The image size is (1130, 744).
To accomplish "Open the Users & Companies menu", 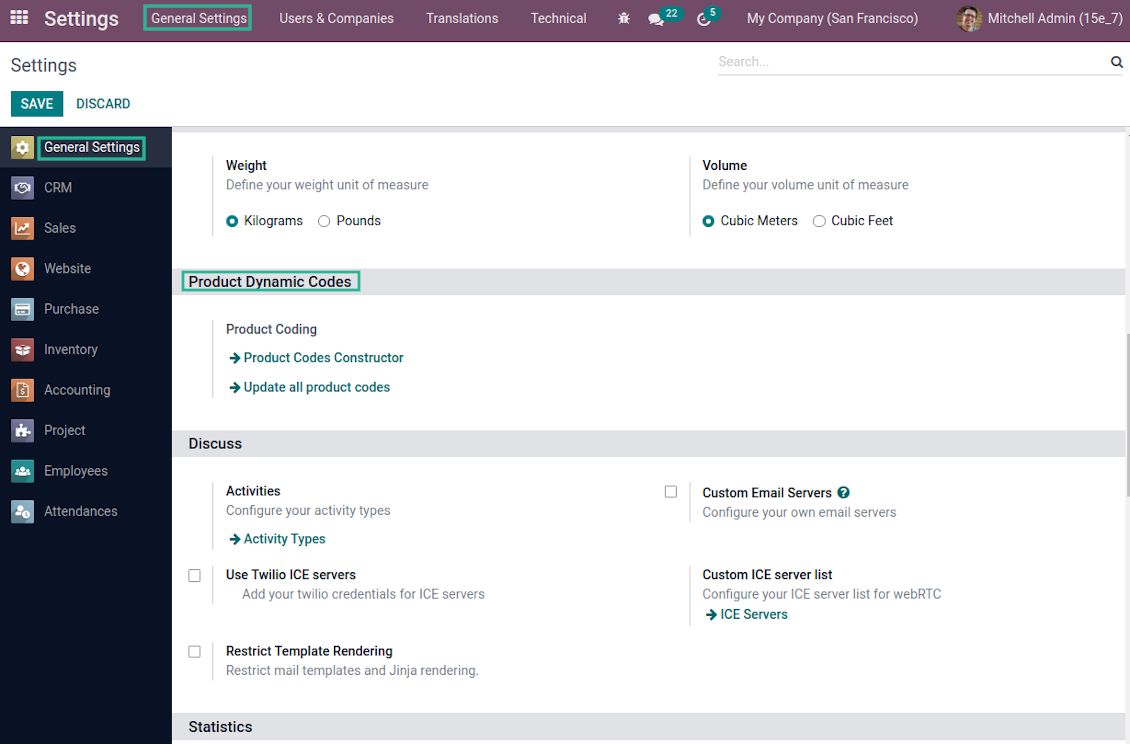I will pos(336,19).
